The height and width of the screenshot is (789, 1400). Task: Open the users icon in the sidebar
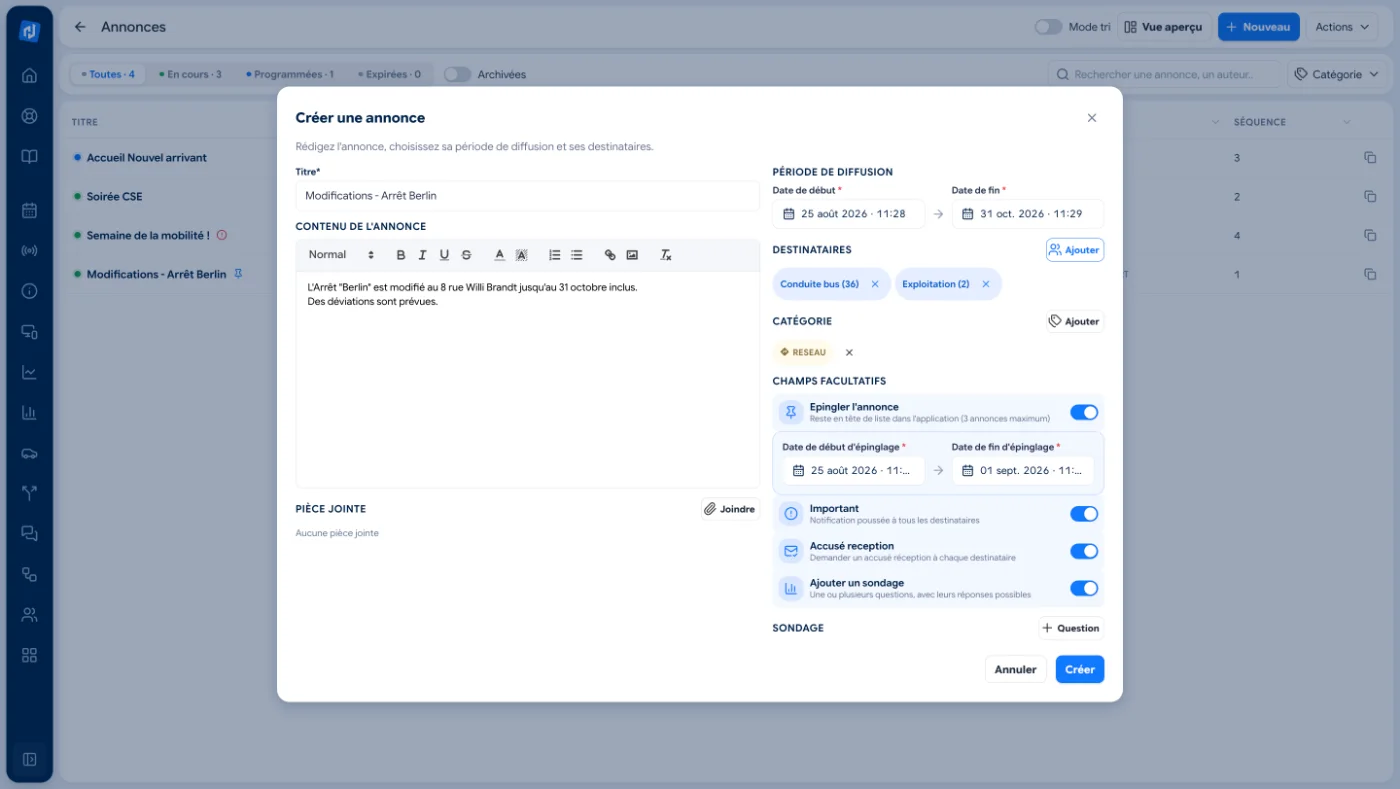[29, 615]
